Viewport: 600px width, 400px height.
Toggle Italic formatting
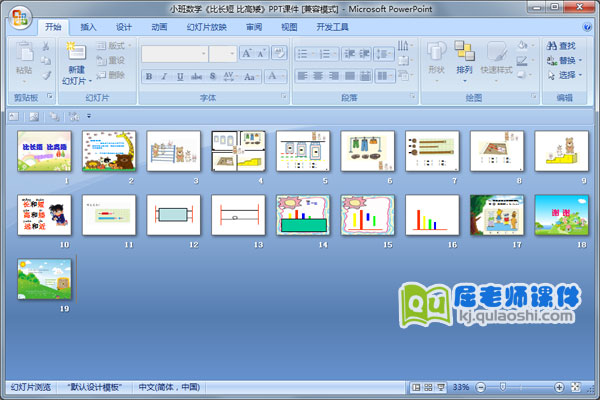pyautogui.click(x=164, y=77)
